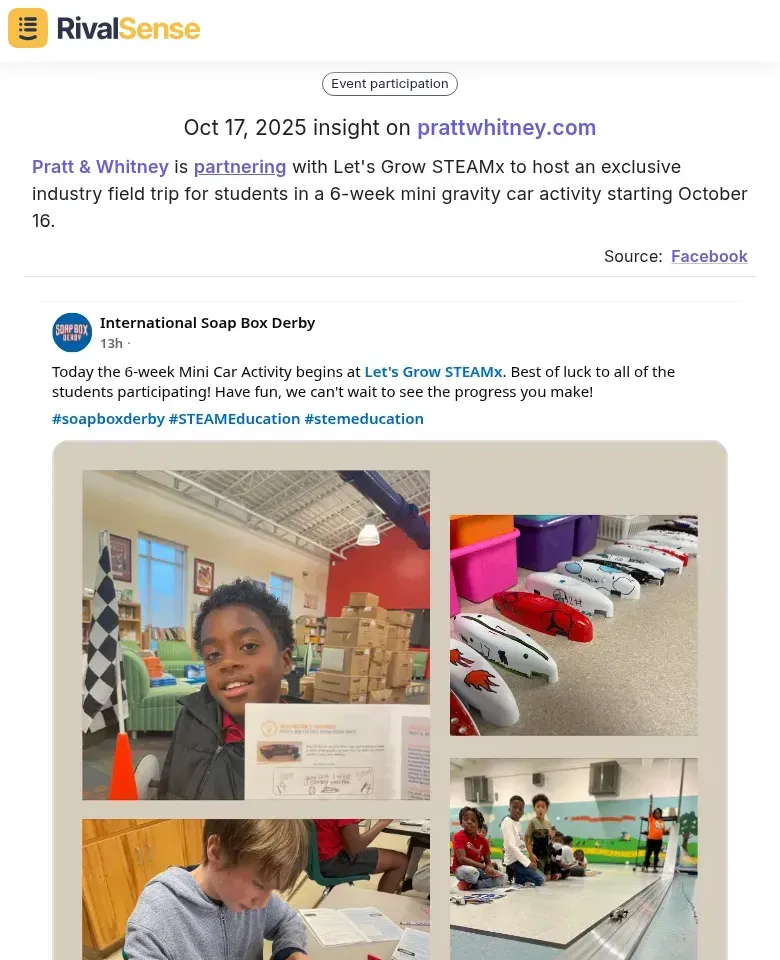
Task: Open the prattwhitney.com link
Action: tap(506, 127)
